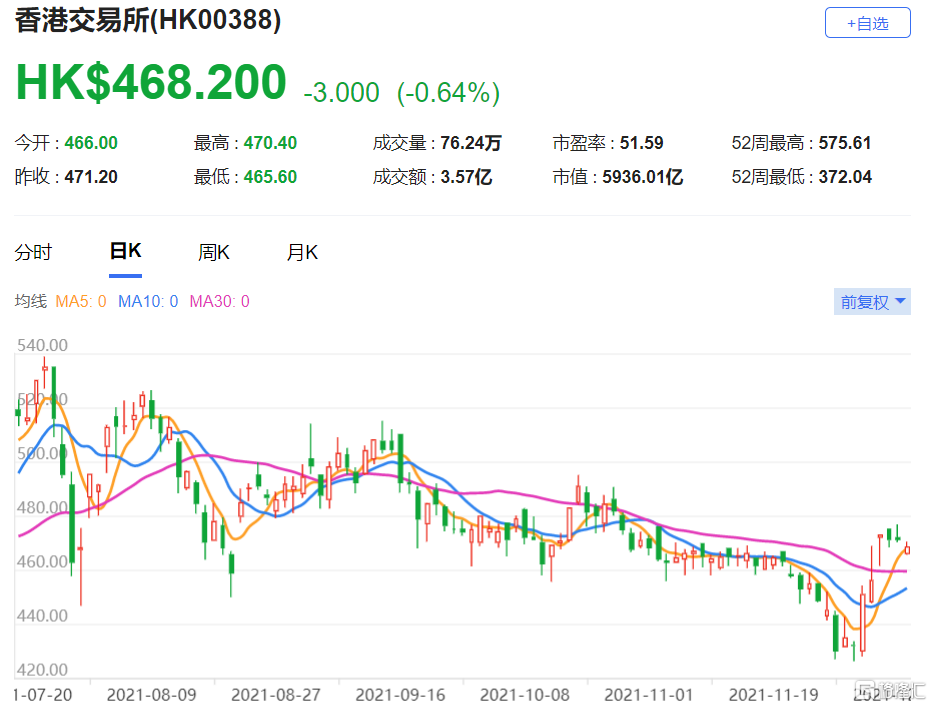Click the 52-week high value 575.61
The width and height of the screenshot is (932, 708).
tap(845, 143)
